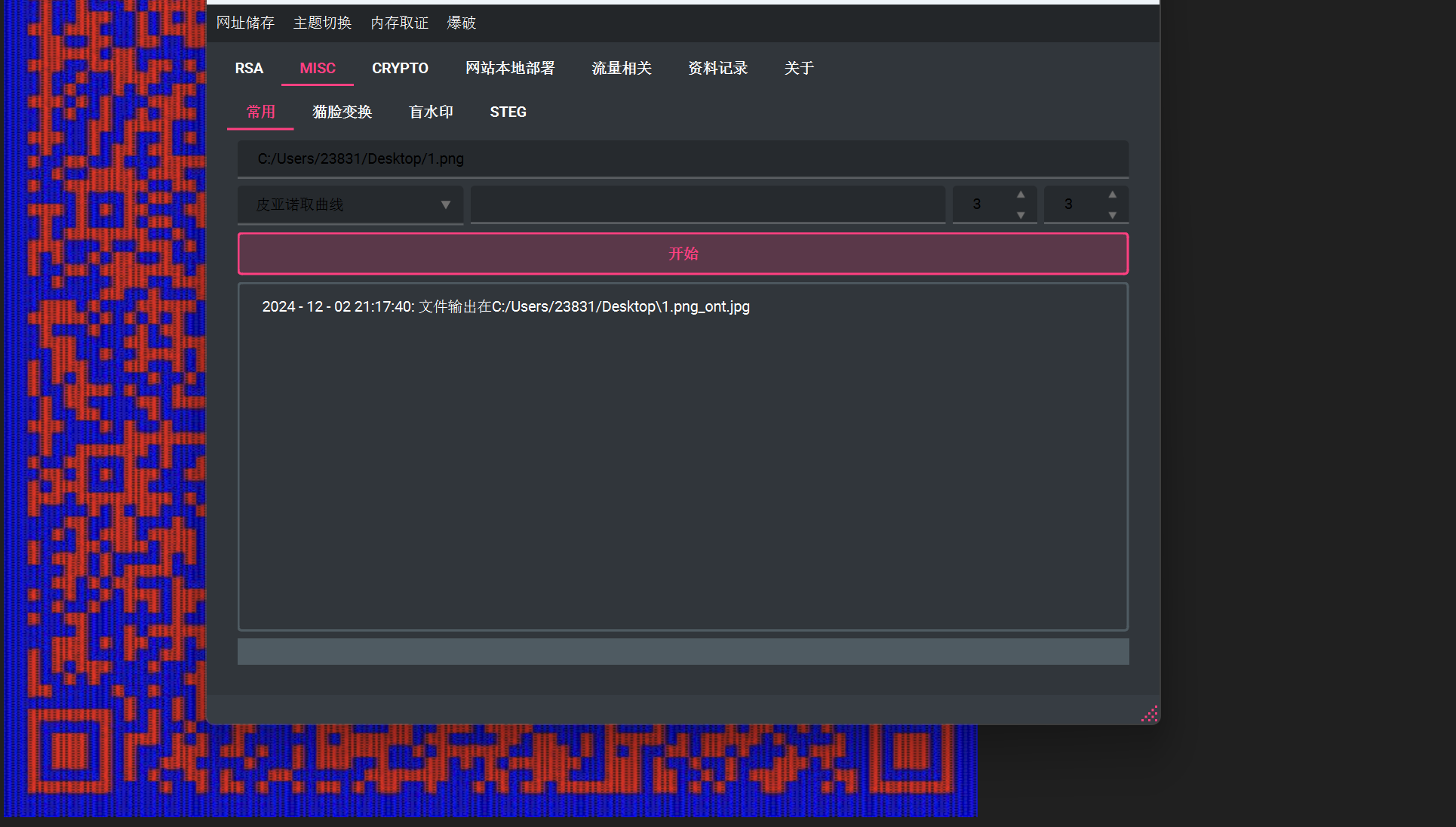This screenshot has width=1456, height=827.
Task: Click the empty text field beside the dropdown
Action: pos(708,204)
